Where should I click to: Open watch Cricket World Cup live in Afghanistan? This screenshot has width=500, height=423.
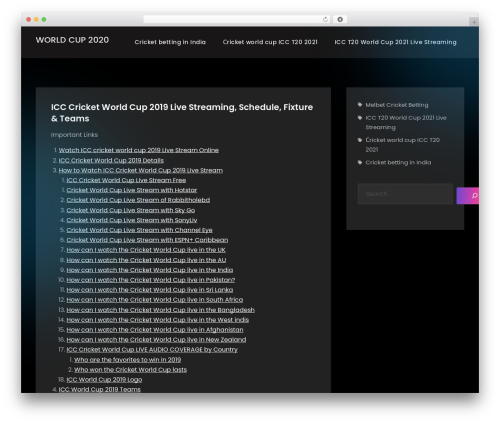[155, 330]
